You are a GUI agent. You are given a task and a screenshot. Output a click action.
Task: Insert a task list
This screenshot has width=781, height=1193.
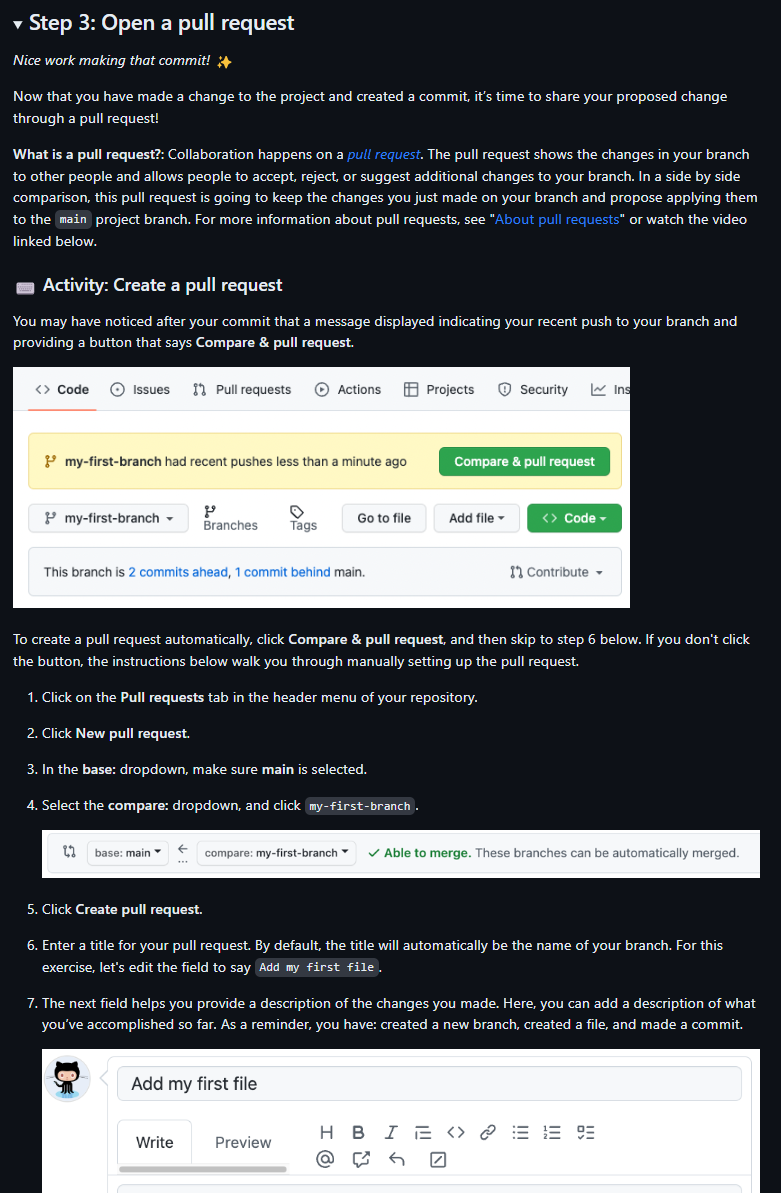click(585, 1131)
